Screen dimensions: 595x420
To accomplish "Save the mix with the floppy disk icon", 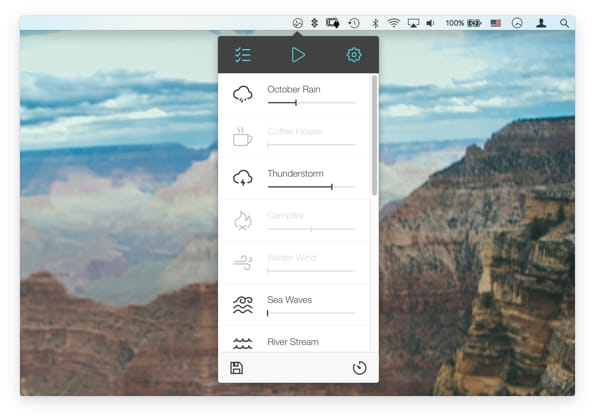I will [x=236, y=368].
